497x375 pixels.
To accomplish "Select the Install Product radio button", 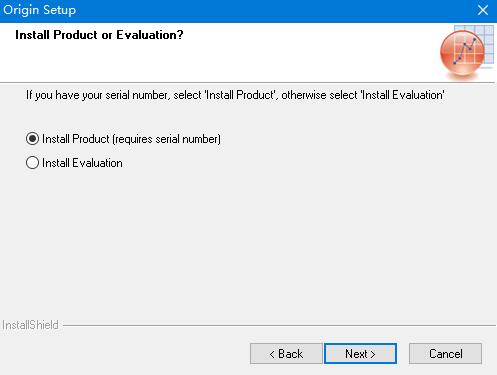I will click(32, 139).
